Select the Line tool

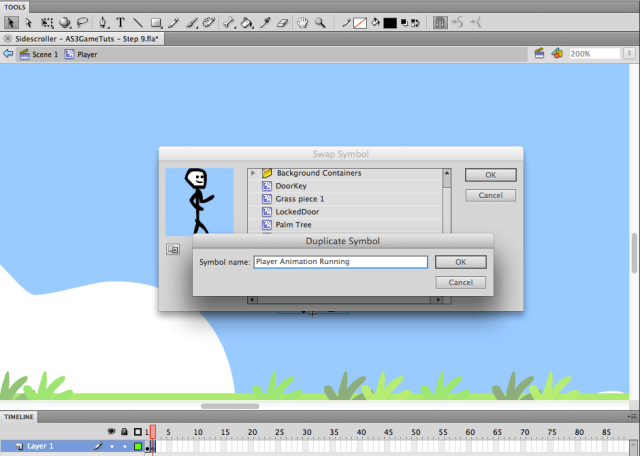[x=138, y=22]
